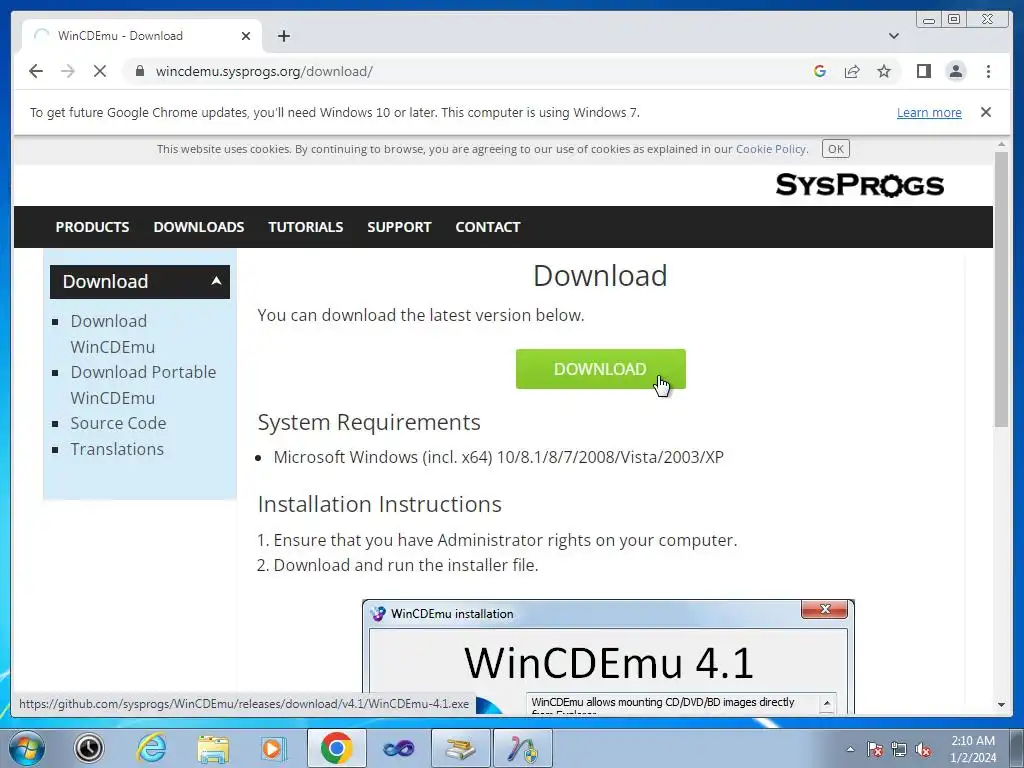
Task: Dismiss the Windows 10 update notice
Action: tap(986, 112)
